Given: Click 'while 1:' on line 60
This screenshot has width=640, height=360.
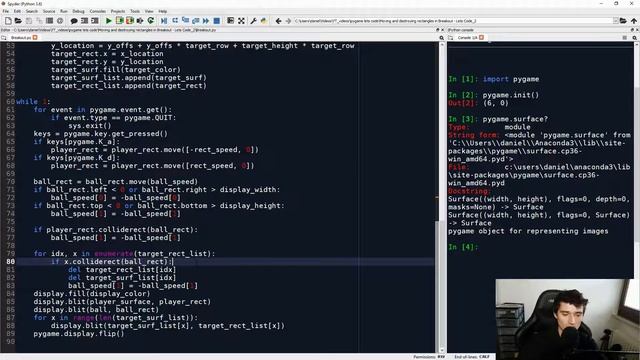Looking at the screenshot, I should 33,102.
